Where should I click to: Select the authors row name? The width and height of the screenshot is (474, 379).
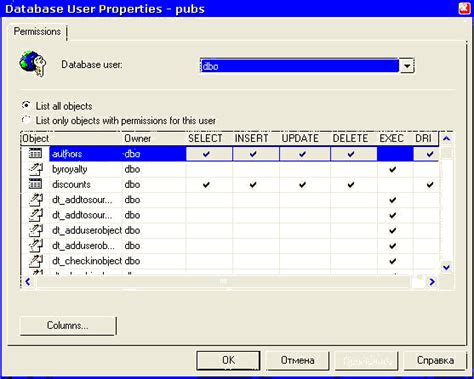click(67, 154)
